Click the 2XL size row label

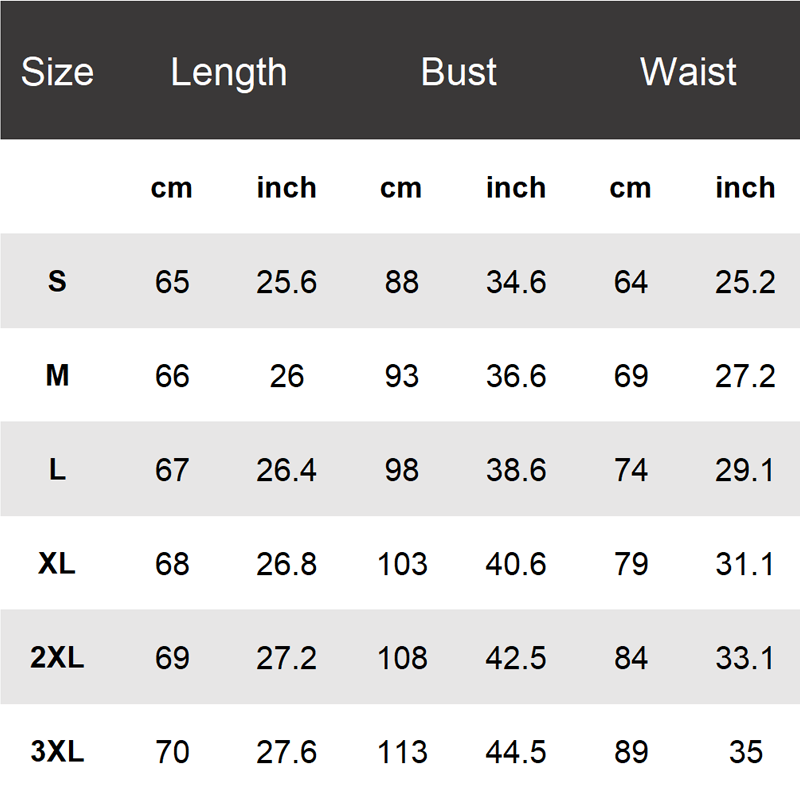coord(57,657)
